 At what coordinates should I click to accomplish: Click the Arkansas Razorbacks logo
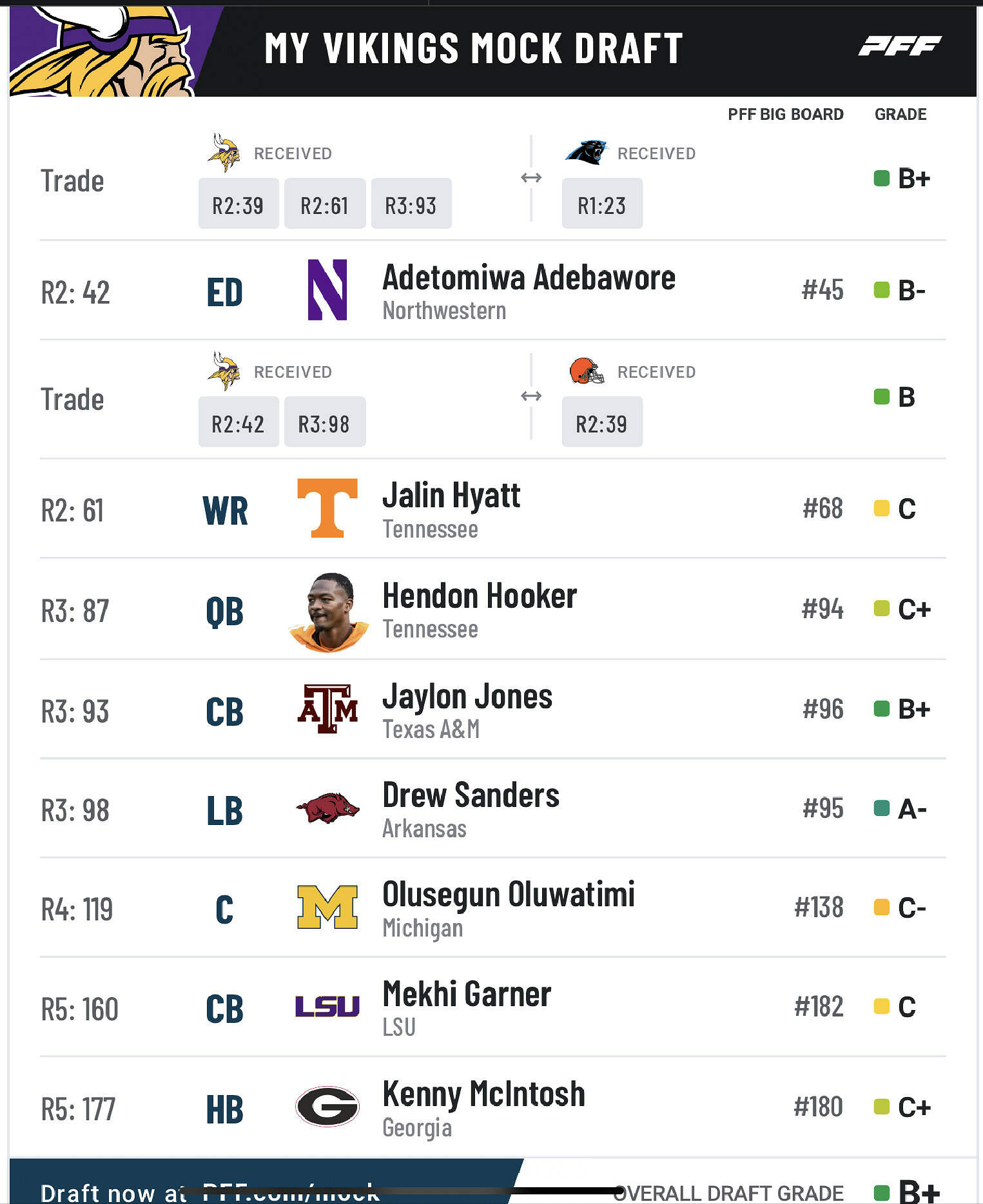click(x=327, y=808)
